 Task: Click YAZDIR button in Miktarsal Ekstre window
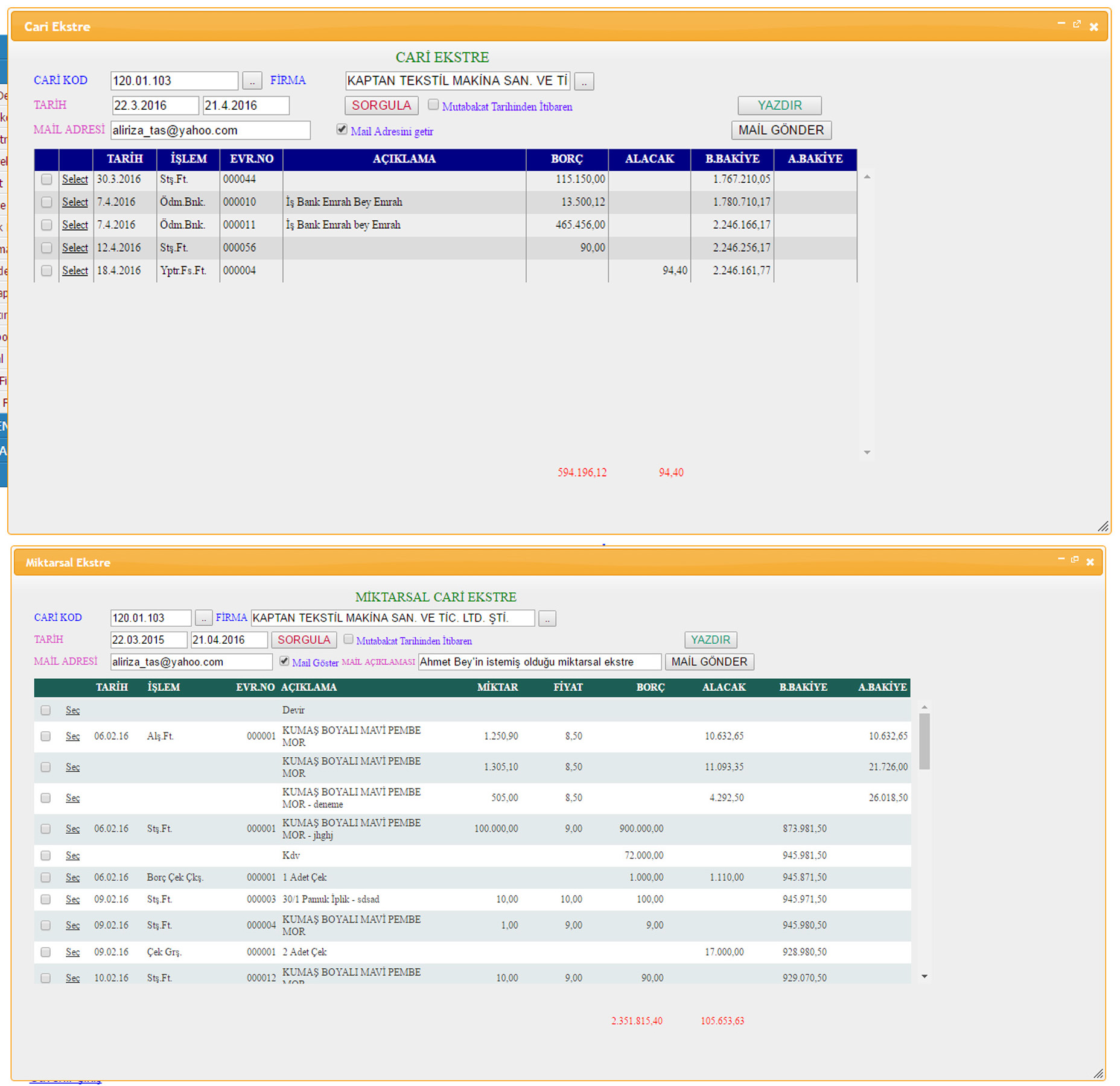(x=711, y=640)
